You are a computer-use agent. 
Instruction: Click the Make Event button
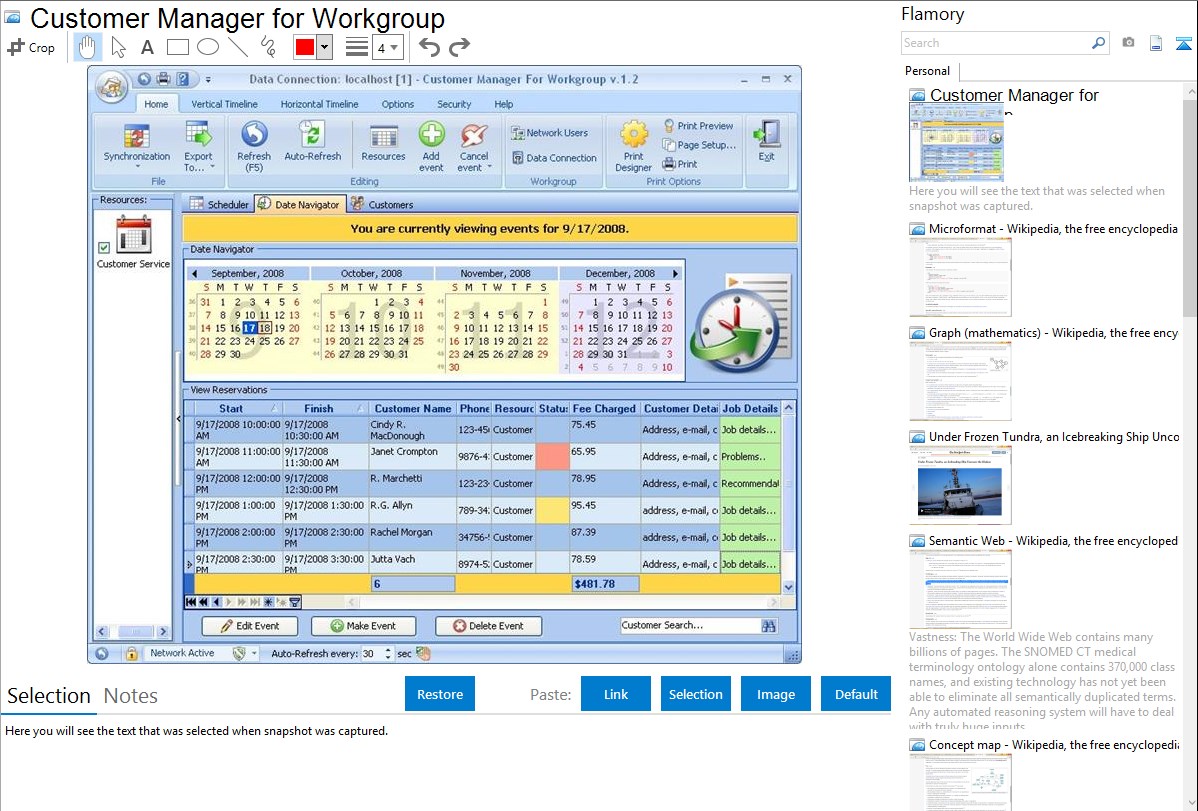click(364, 626)
